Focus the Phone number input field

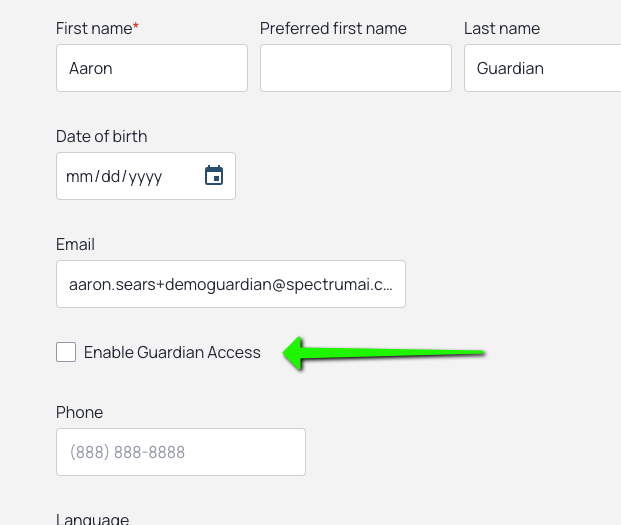click(x=181, y=452)
